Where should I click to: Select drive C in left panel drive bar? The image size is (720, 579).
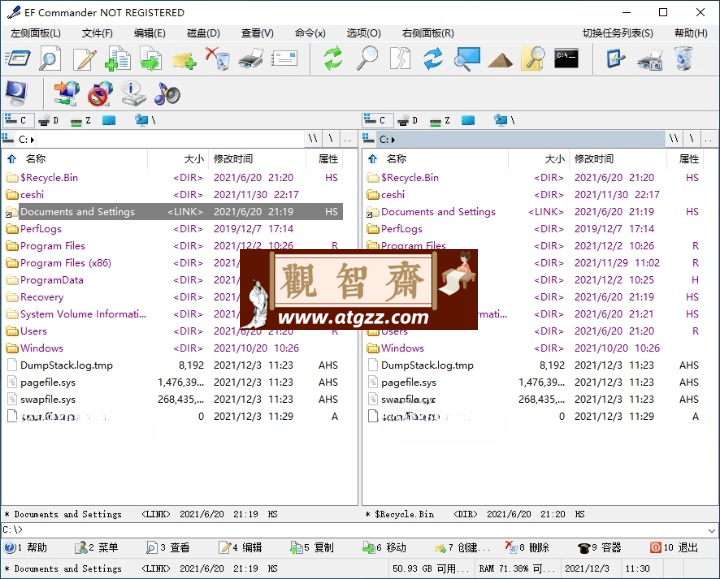(16, 120)
